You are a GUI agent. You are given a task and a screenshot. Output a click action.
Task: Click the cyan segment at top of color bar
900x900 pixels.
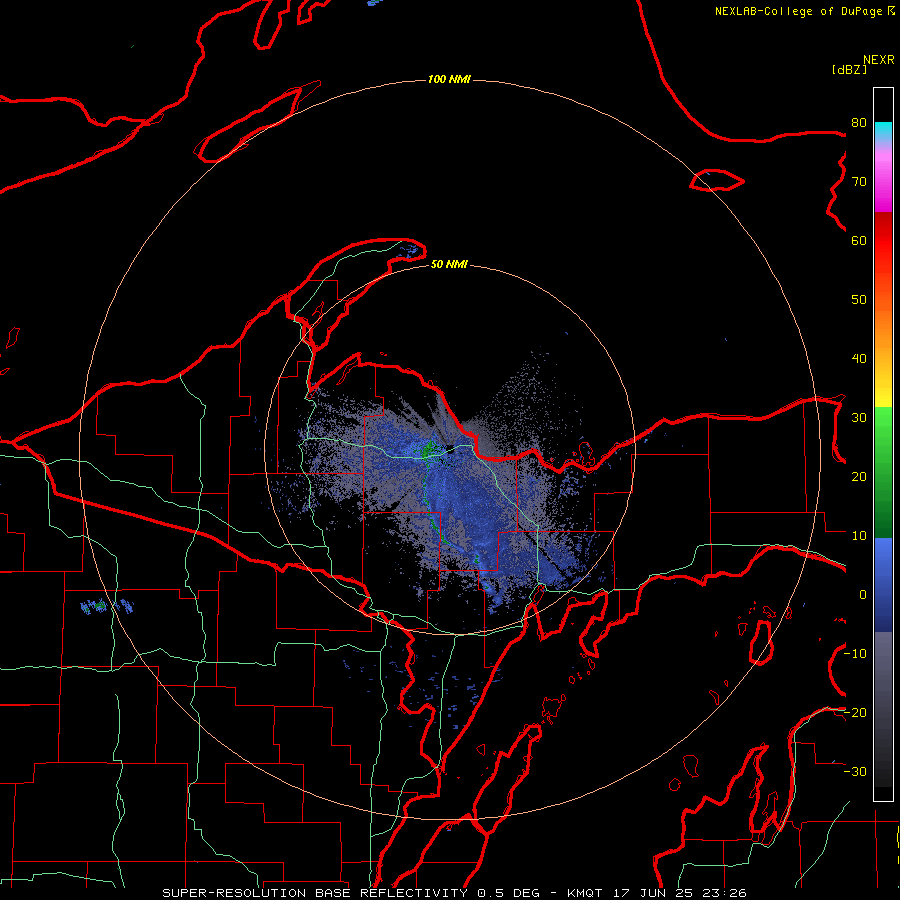[883, 131]
